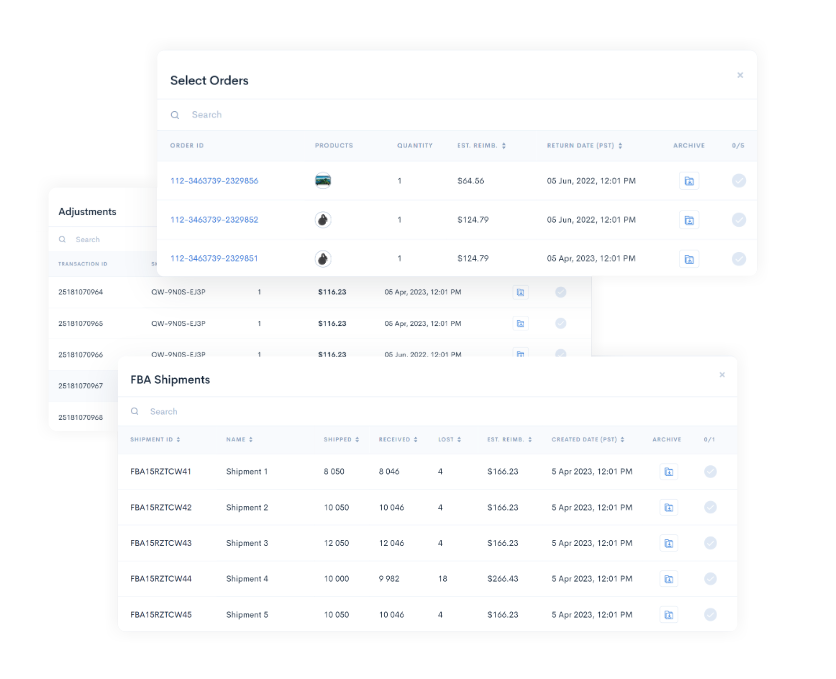
Task: Archive Shipment 1 with the folder icon
Action: 668,471
